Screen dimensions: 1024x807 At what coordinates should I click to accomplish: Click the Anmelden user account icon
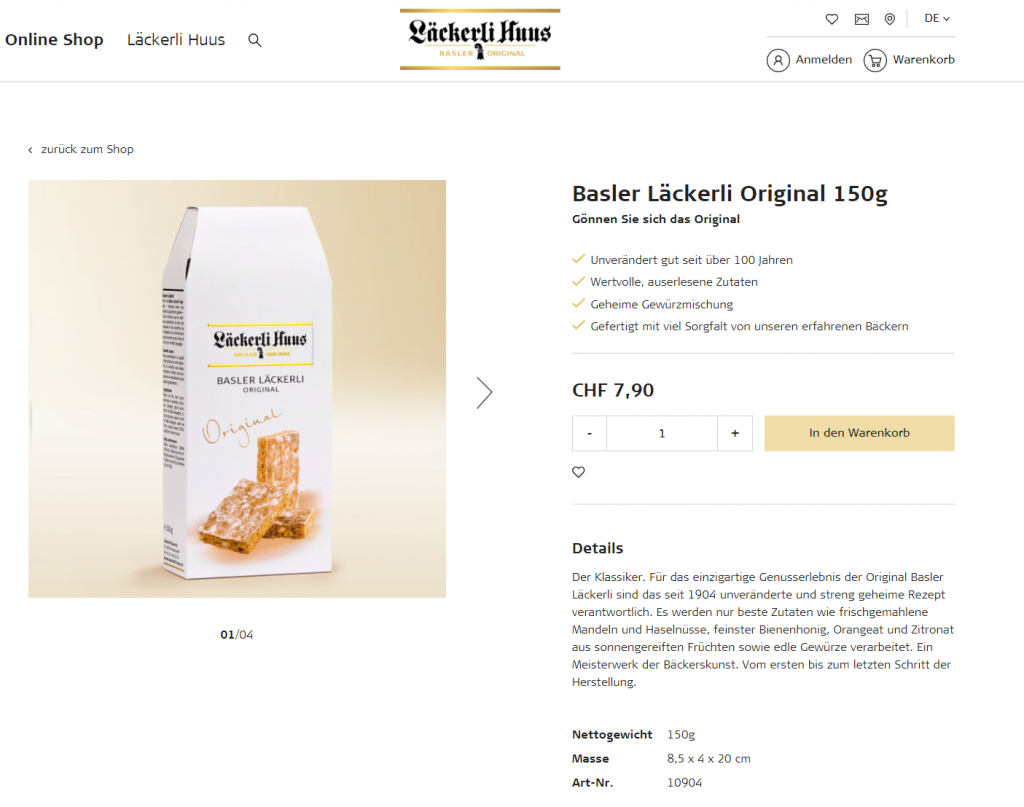[778, 60]
